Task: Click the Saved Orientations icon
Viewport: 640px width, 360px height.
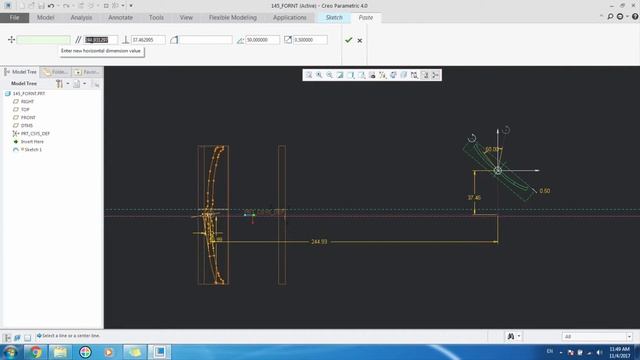Action: pyautogui.click(x=361, y=75)
